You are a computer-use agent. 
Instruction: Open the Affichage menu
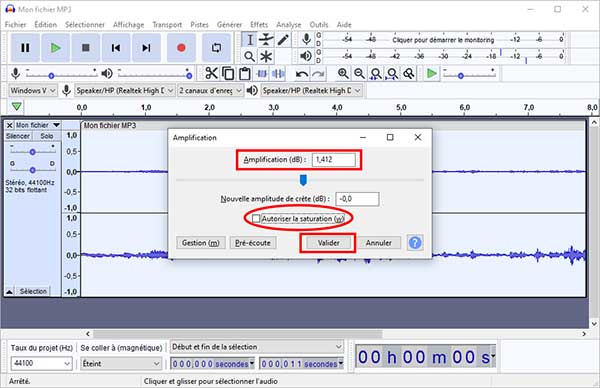tap(129, 24)
